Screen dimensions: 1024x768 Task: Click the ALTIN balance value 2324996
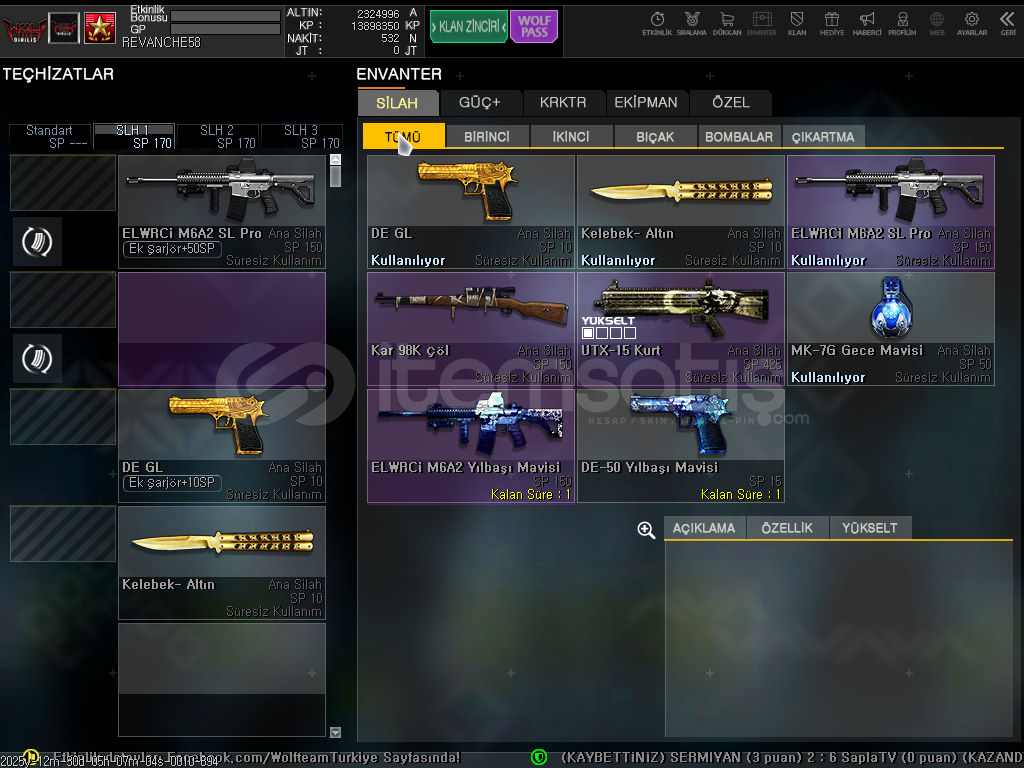(x=378, y=13)
